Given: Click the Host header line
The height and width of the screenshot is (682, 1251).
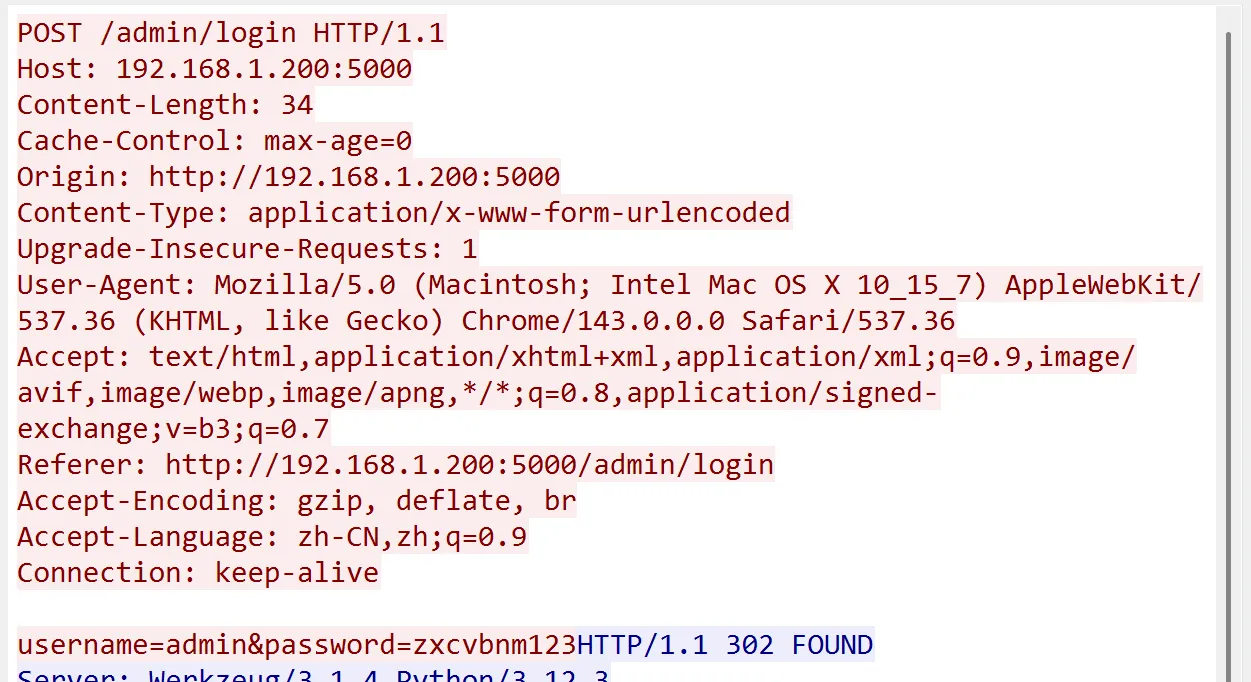Looking at the screenshot, I should 214,69.
